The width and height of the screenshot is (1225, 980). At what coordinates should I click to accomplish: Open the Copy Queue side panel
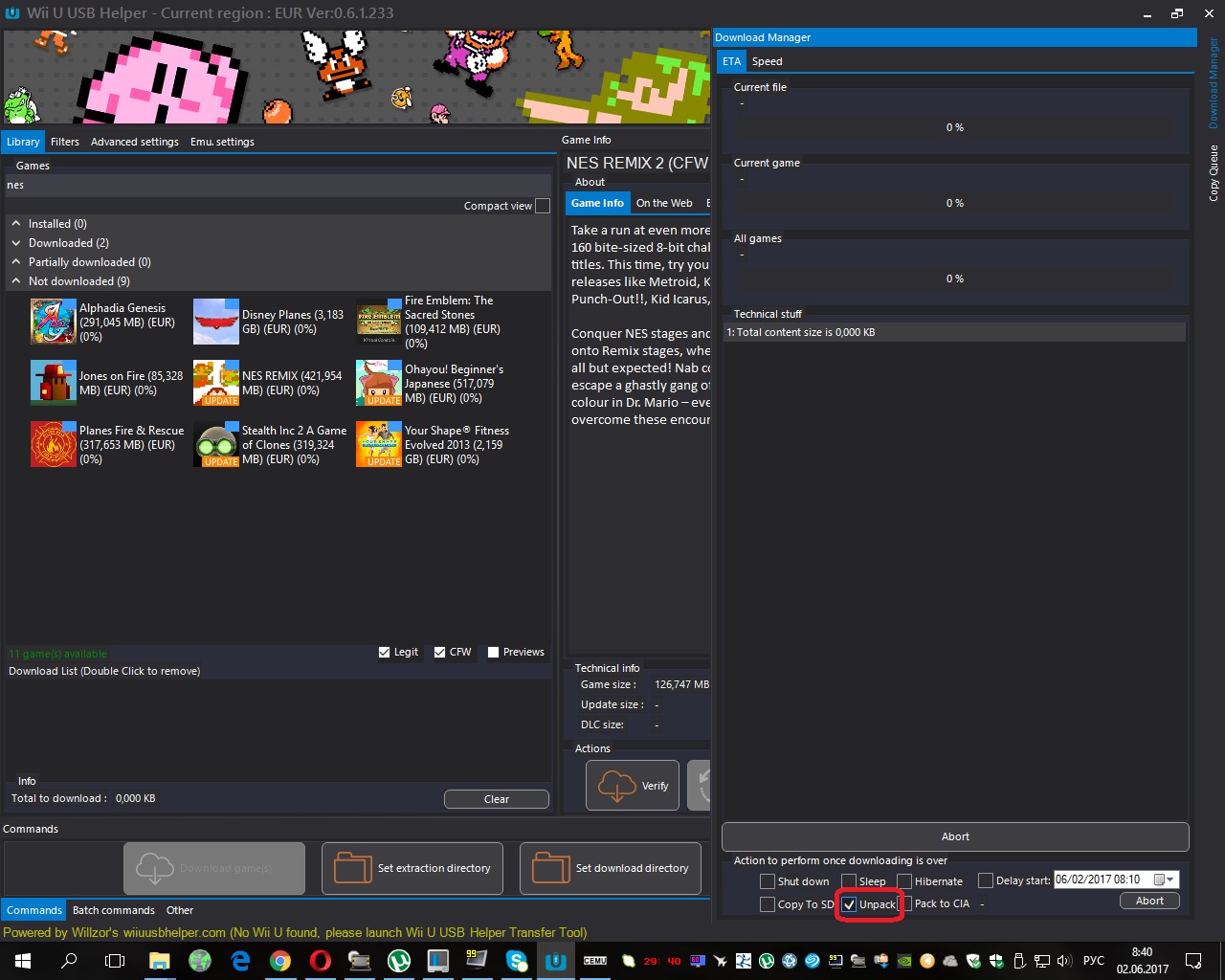pos(1214,173)
